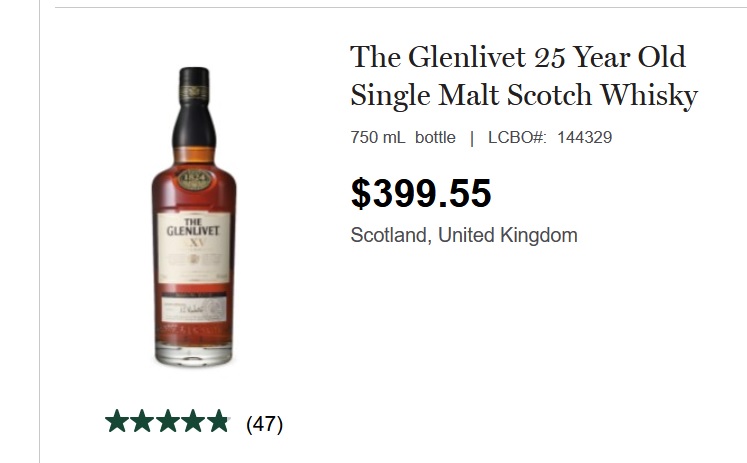Click the LCBO# 144329 product number
The width and height of the screenshot is (747, 463).
tap(550, 137)
